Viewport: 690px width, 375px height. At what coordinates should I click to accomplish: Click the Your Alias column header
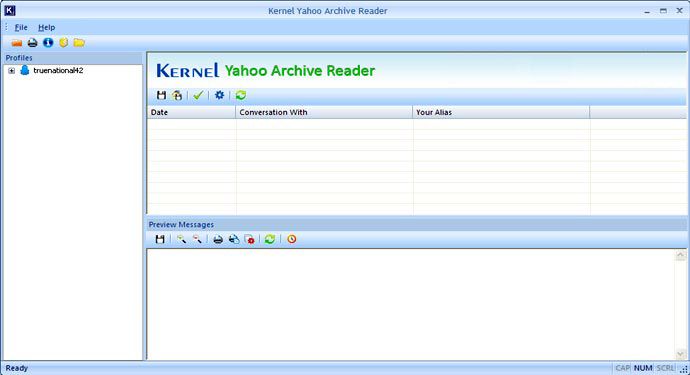[x=501, y=112]
